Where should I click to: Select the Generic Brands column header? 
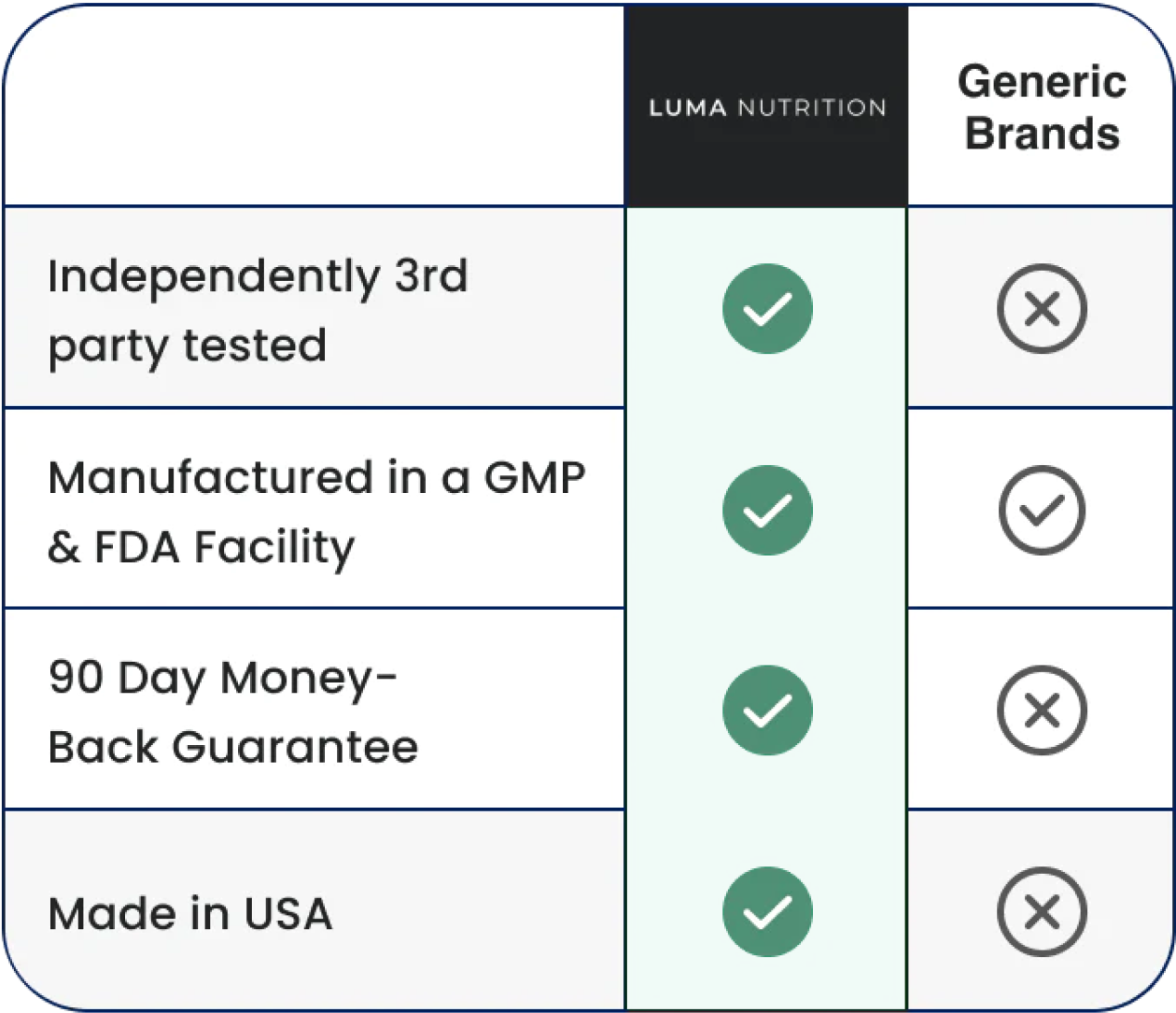click(x=1042, y=106)
